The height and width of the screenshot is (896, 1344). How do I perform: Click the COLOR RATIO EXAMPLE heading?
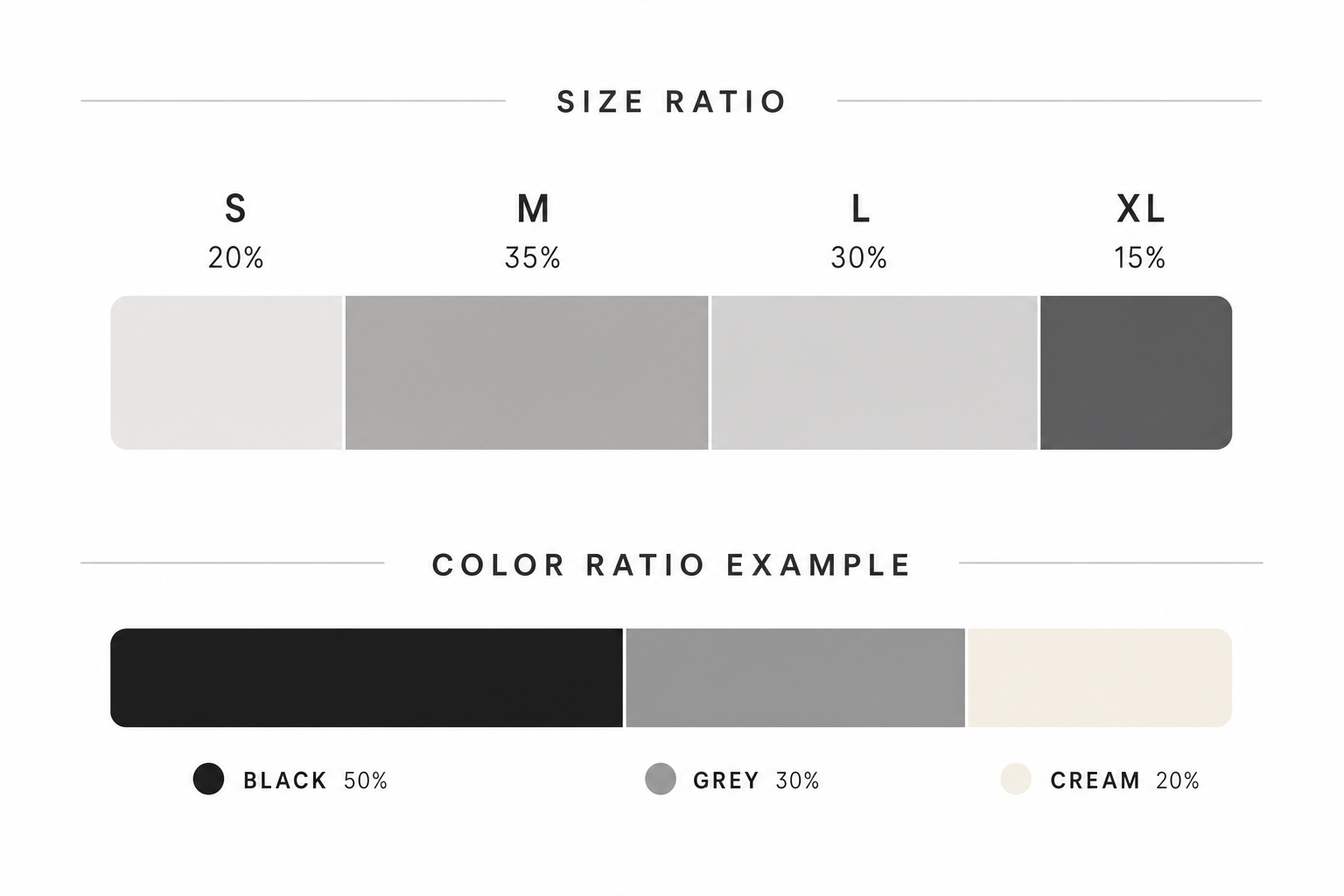tap(672, 564)
